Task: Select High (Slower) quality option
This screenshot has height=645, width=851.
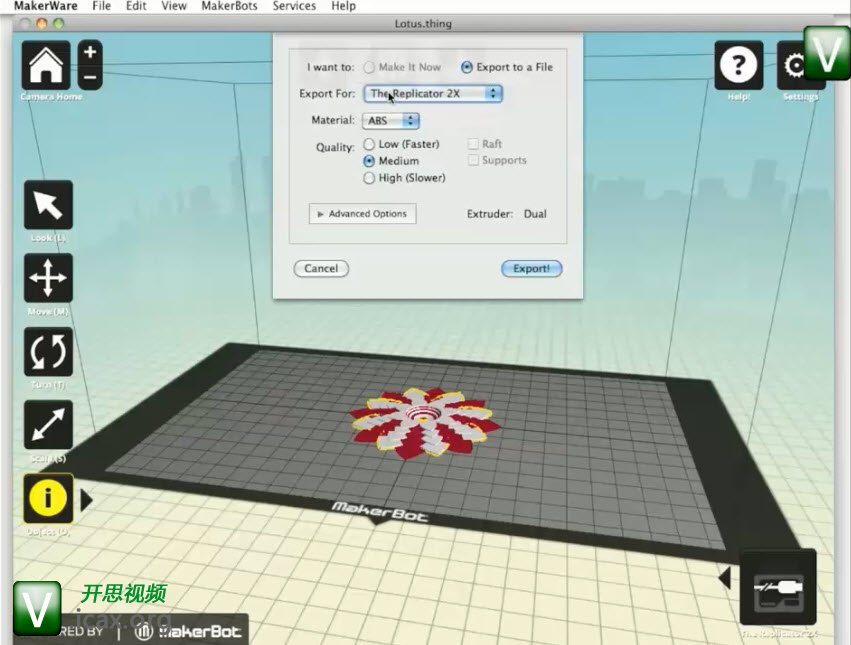Action: pos(370,178)
